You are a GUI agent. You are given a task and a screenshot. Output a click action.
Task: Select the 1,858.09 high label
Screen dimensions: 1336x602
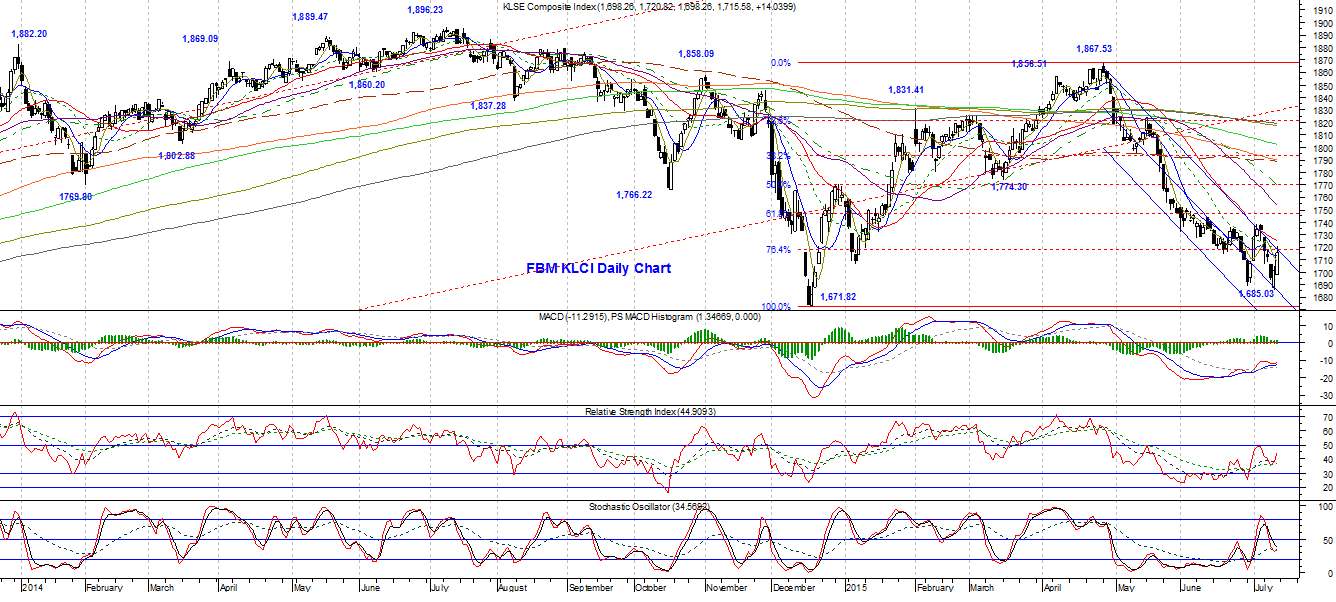pos(696,54)
